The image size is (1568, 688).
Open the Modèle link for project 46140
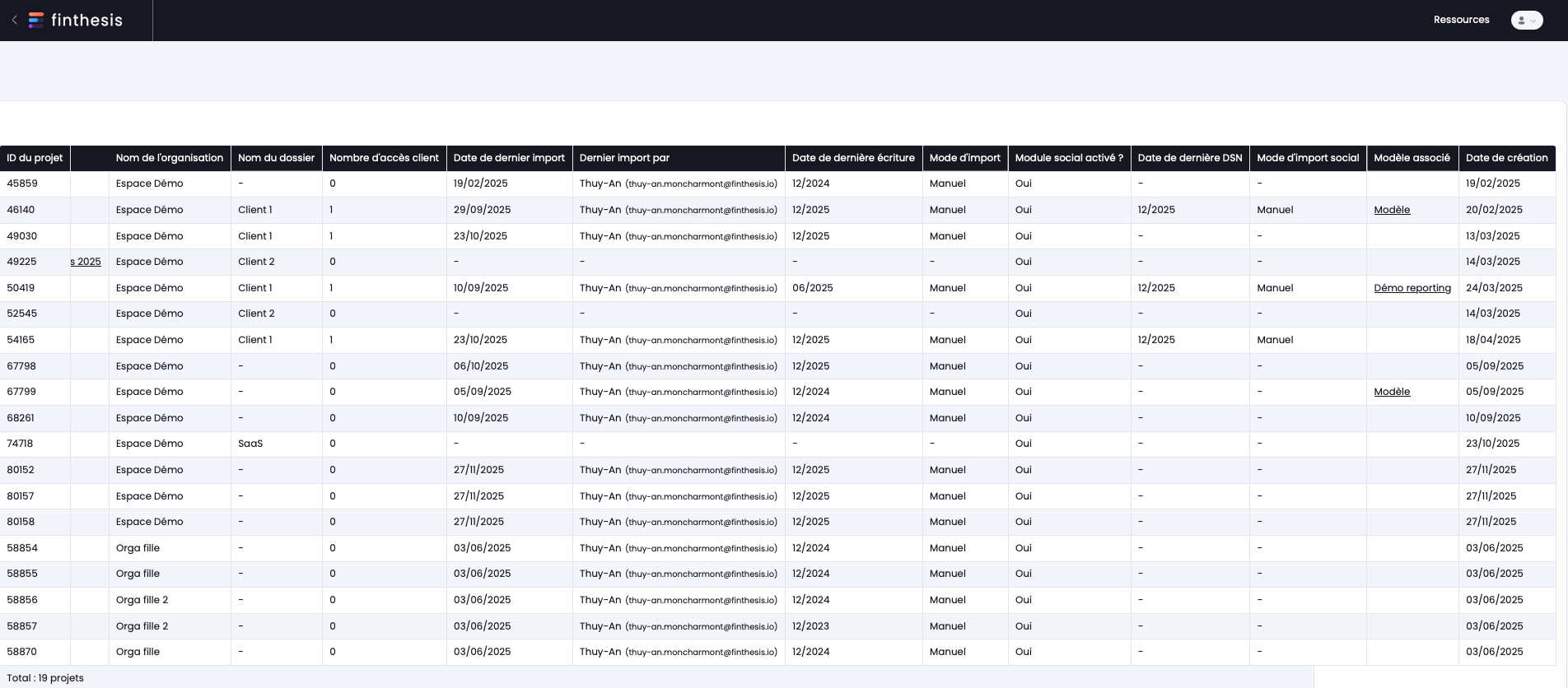(1392, 210)
